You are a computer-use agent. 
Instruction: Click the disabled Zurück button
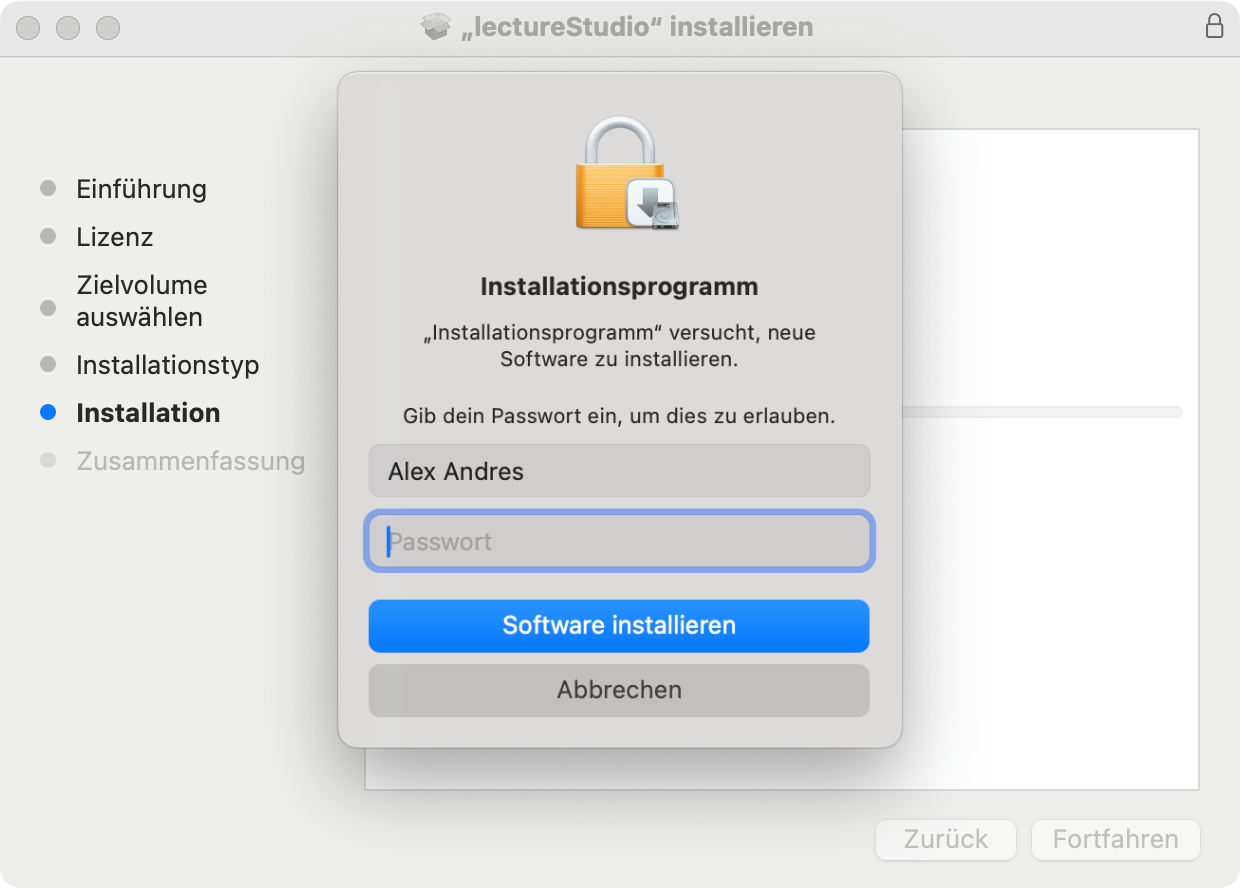point(945,840)
